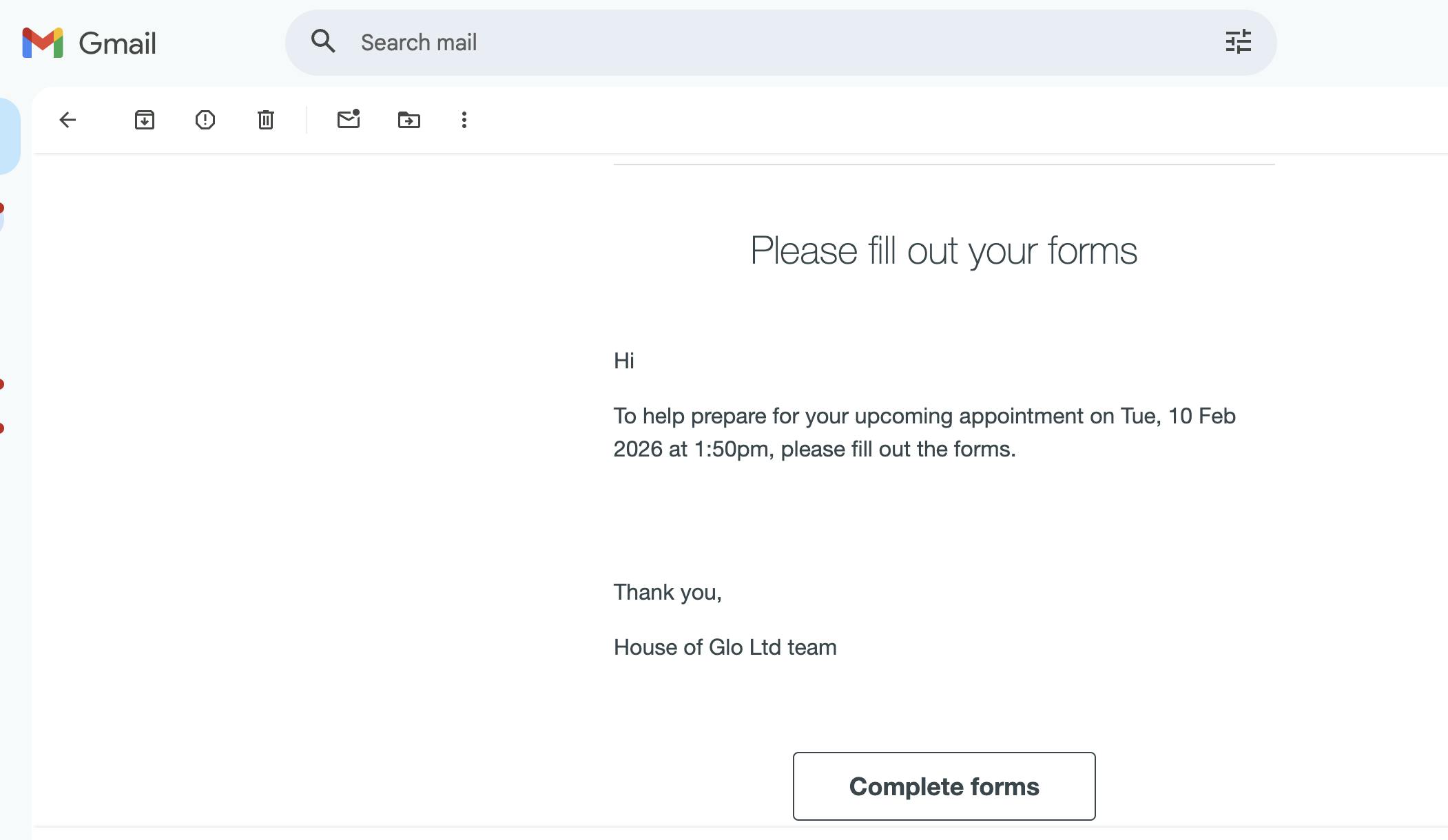This screenshot has width=1448, height=840.
Task: Mark the email as unread
Action: [349, 120]
